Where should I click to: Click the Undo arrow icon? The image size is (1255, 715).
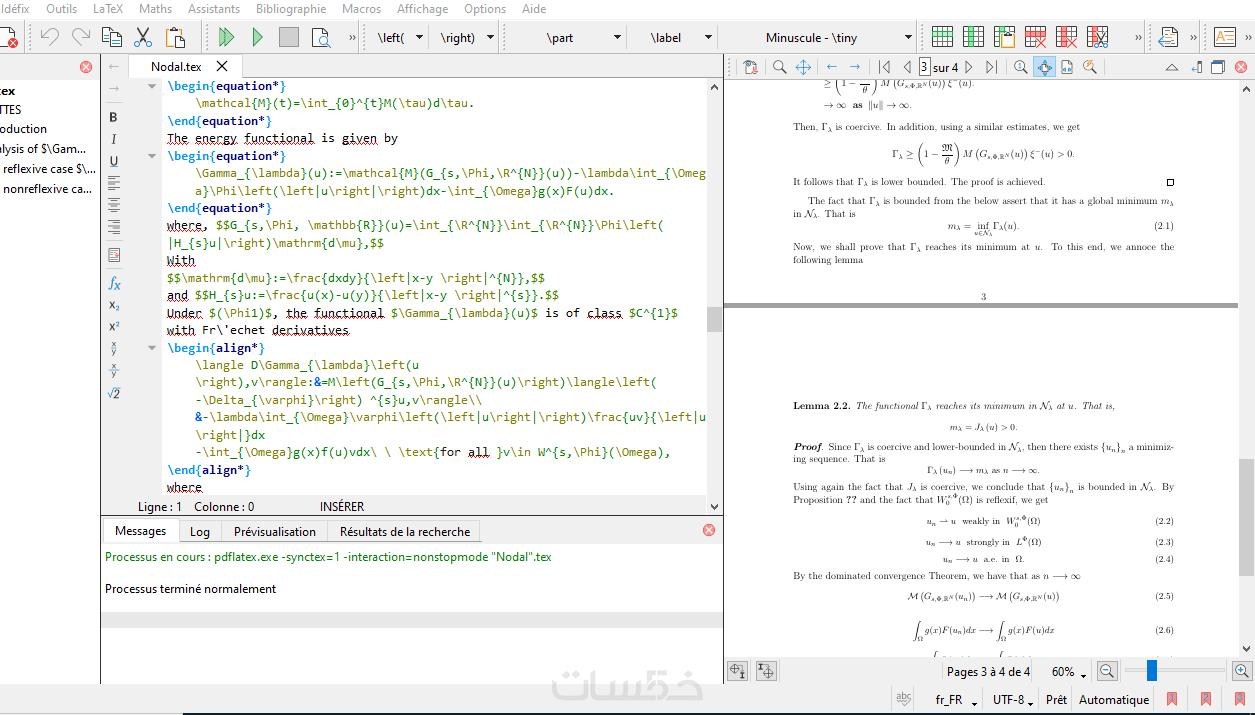[49, 38]
